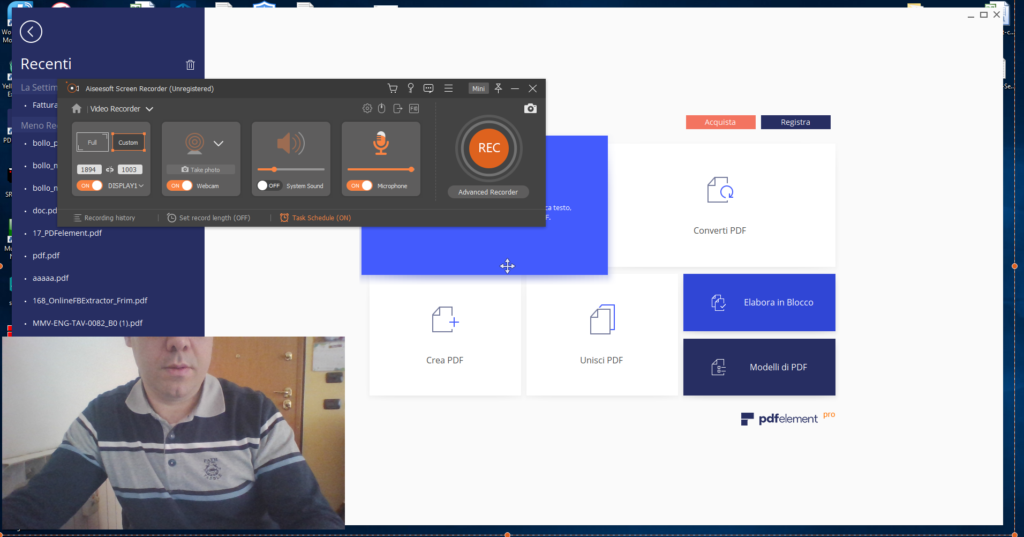
Task: Open the shopping cart purchase icon
Action: (x=392, y=88)
